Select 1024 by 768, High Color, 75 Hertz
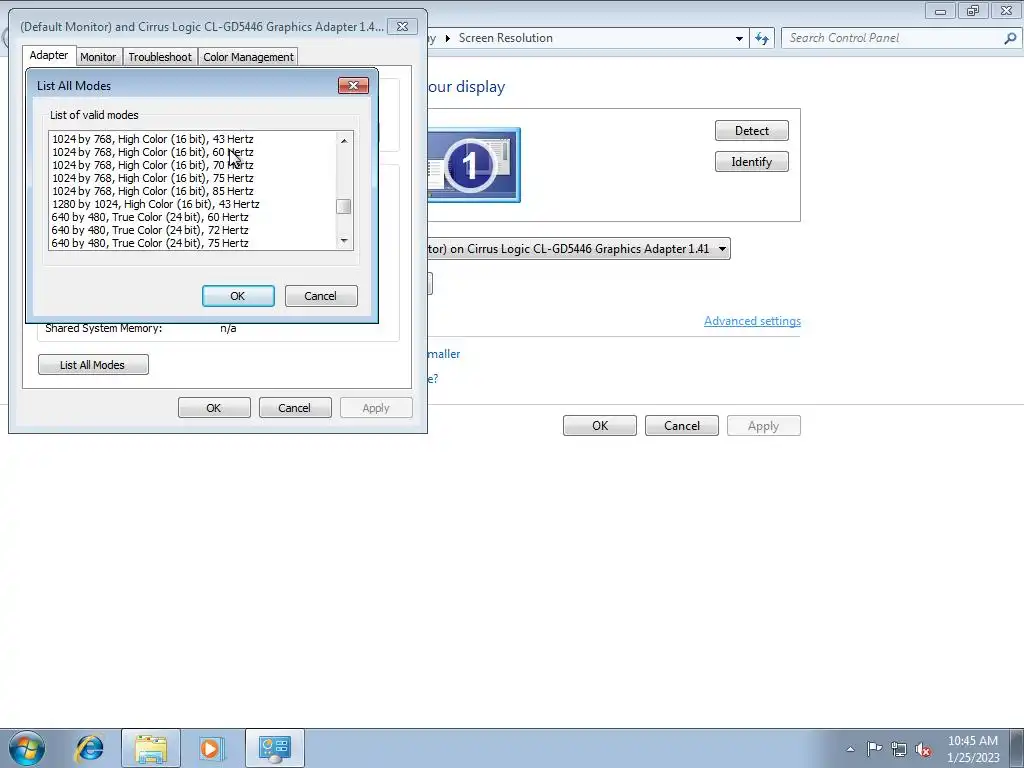Viewport: 1024px width, 768px height. click(193, 178)
